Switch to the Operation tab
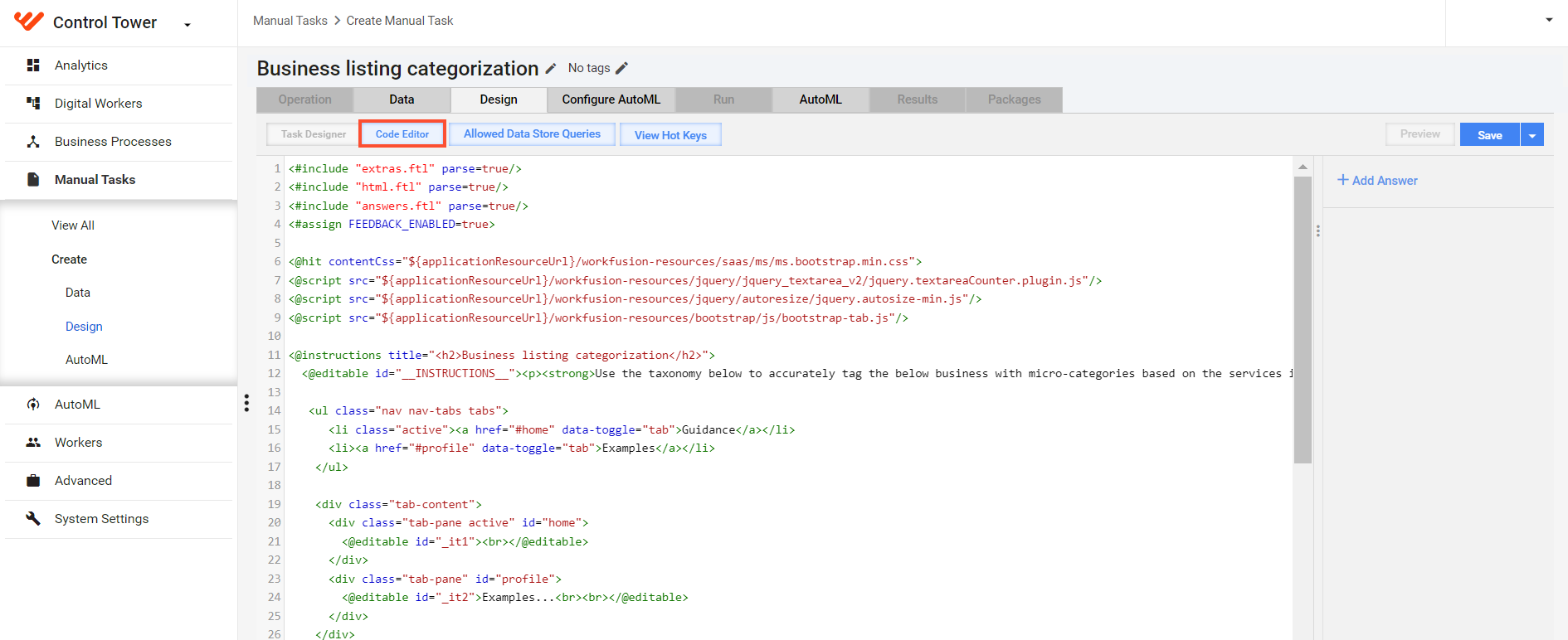 point(304,99)
